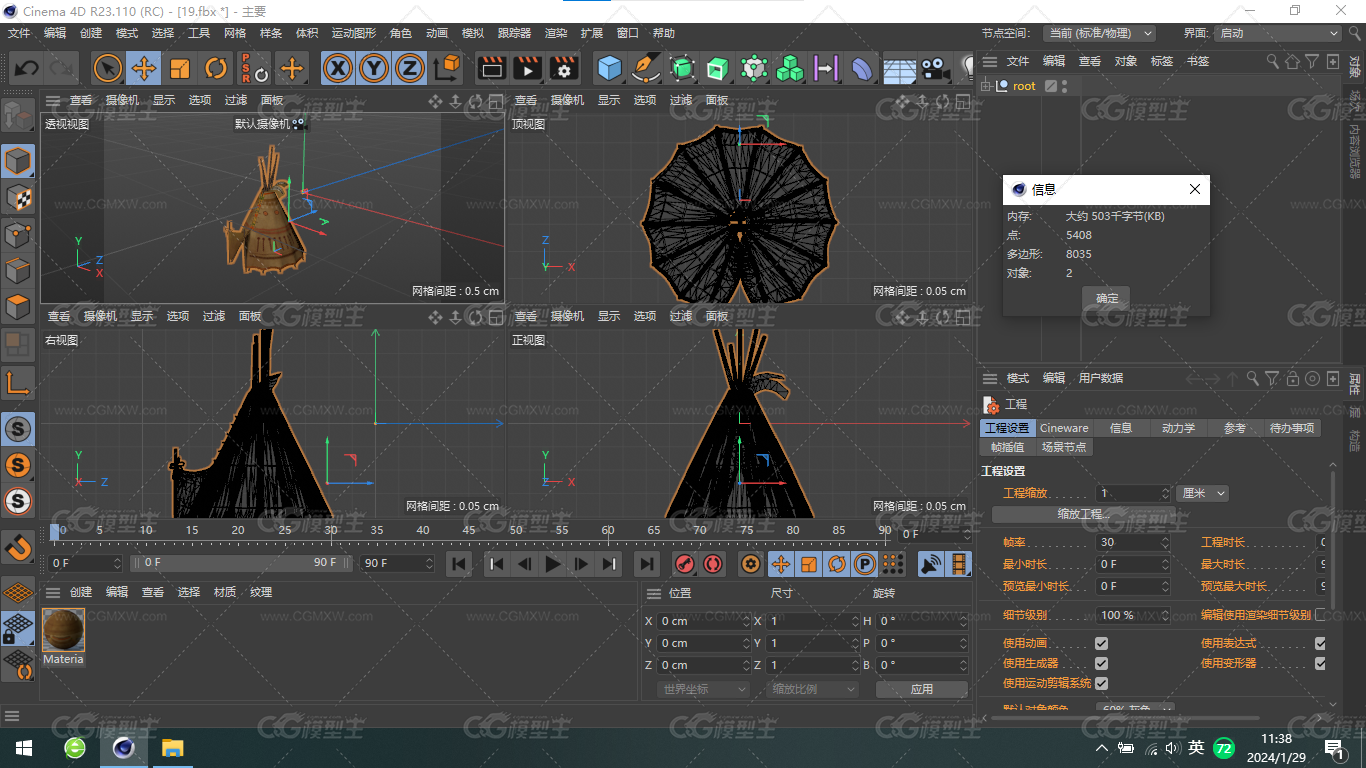This screenshot has width=1366, height=768.
Task: Open the 世界坐标 dropdown
Action: [704, 689]
